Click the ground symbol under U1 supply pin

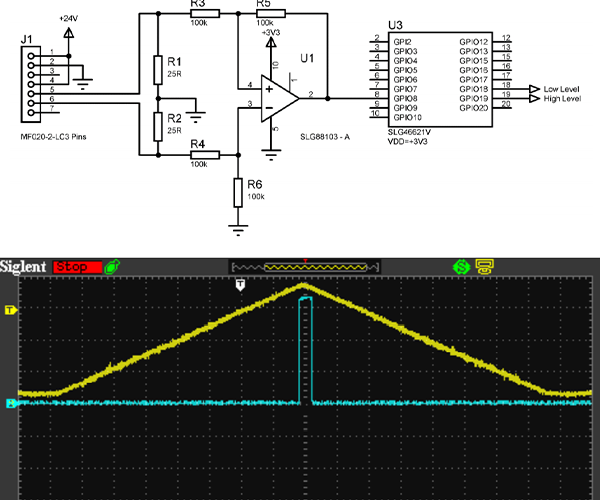pyautogui.click(x=271, y=155)
